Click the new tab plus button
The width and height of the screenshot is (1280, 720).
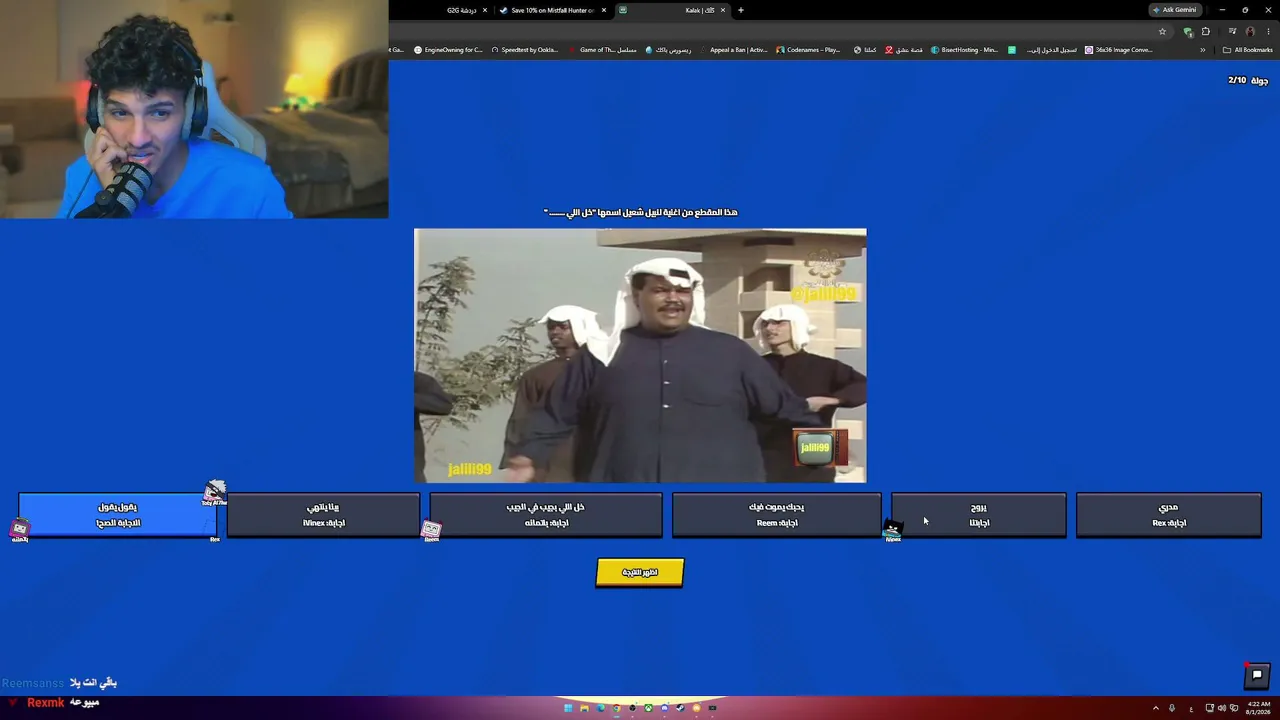pos(740,10)
